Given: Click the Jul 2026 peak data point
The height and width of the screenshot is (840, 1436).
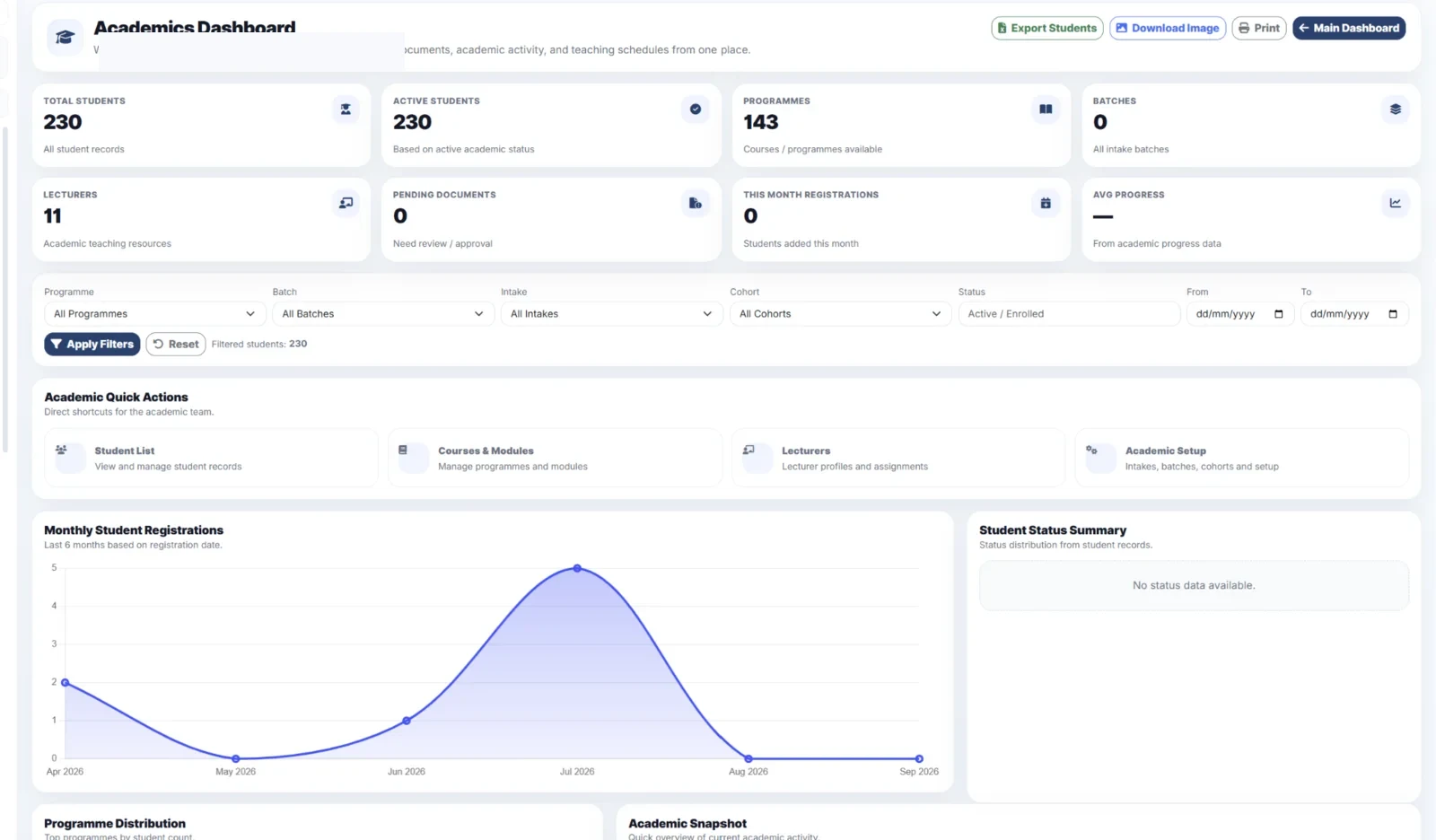Looking at the screenshot, I should click(577, 568).
